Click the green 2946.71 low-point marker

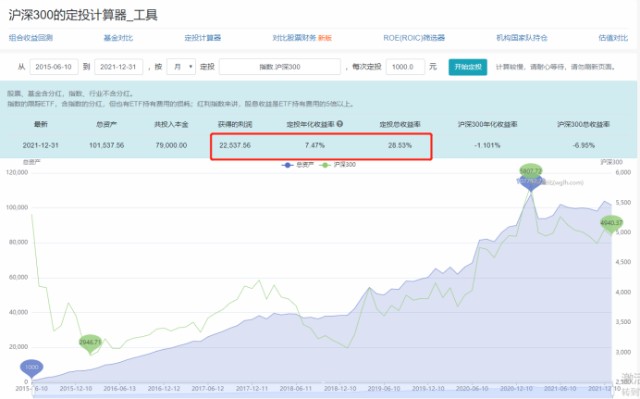point(90,343)
